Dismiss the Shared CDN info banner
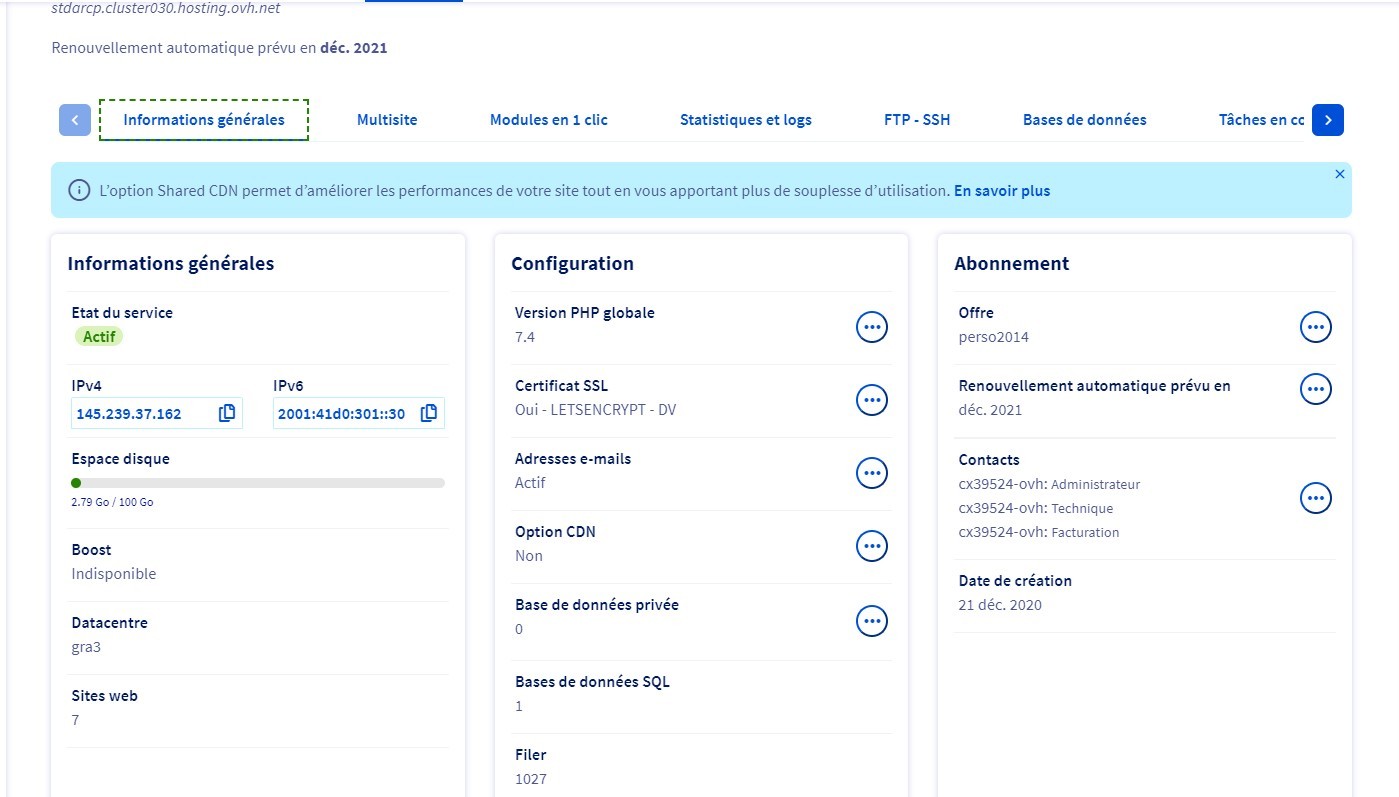This screenshot has width=1399, height=797. [x=1340, y=174]
